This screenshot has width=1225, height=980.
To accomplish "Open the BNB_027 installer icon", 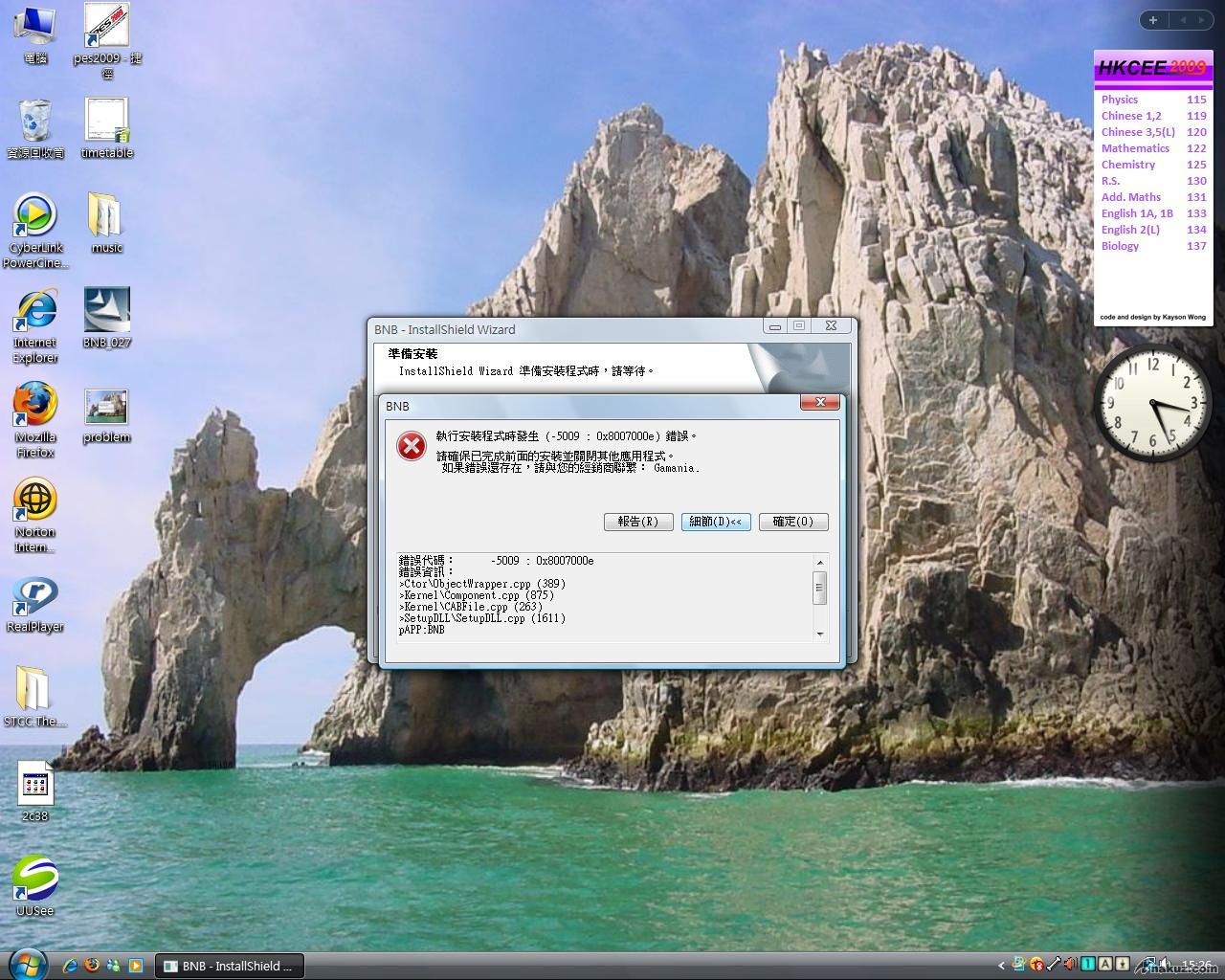I will [x=106, y=318].
